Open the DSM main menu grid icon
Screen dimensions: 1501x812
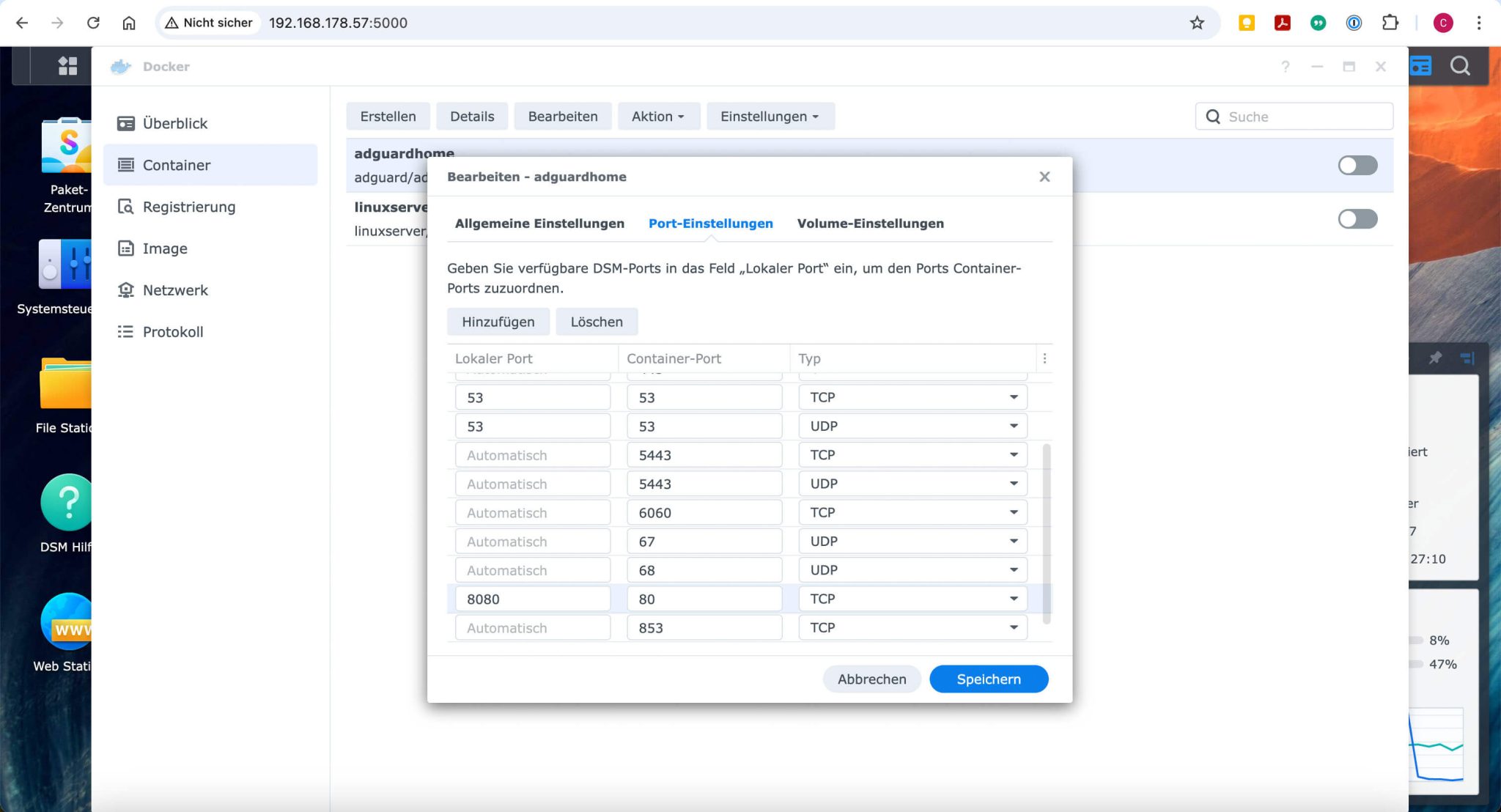pyautogui.click(x=67, y=66)
